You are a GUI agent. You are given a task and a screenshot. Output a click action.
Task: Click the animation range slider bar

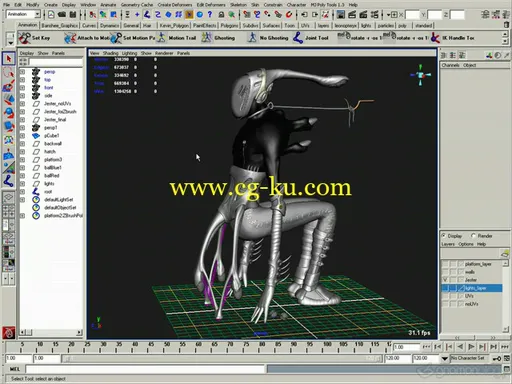pyautogui.click(x=222, y=358)
